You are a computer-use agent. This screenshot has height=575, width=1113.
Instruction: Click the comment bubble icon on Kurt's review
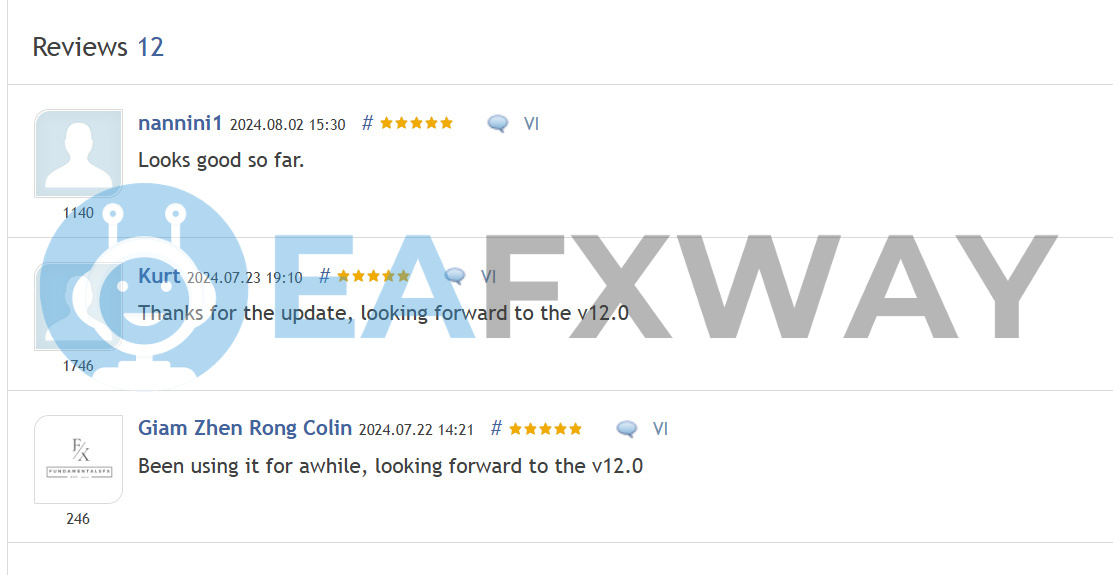[454, 277]
